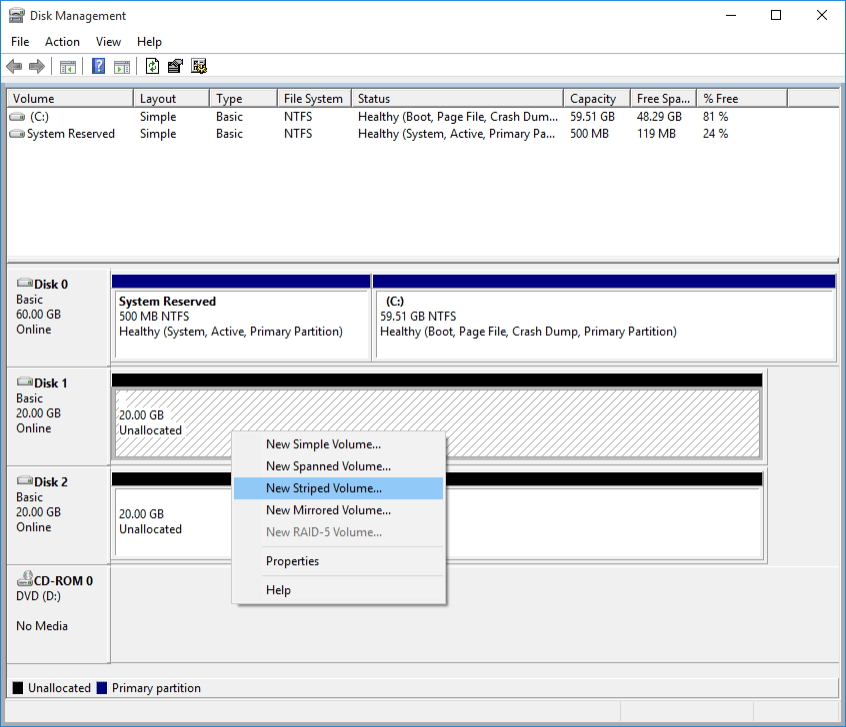Sort by the Status column header

(458, 99)
